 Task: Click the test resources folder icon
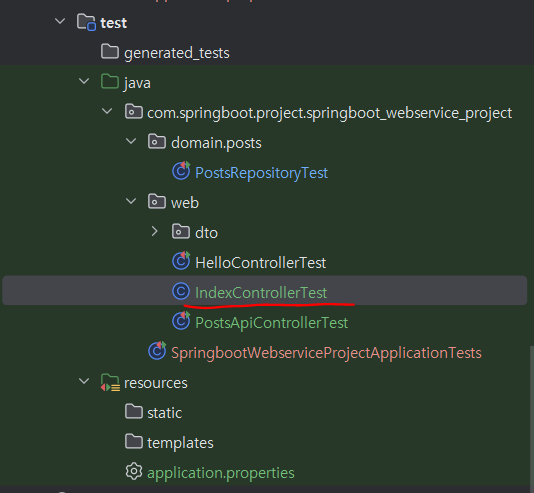[x=110, y=382]
